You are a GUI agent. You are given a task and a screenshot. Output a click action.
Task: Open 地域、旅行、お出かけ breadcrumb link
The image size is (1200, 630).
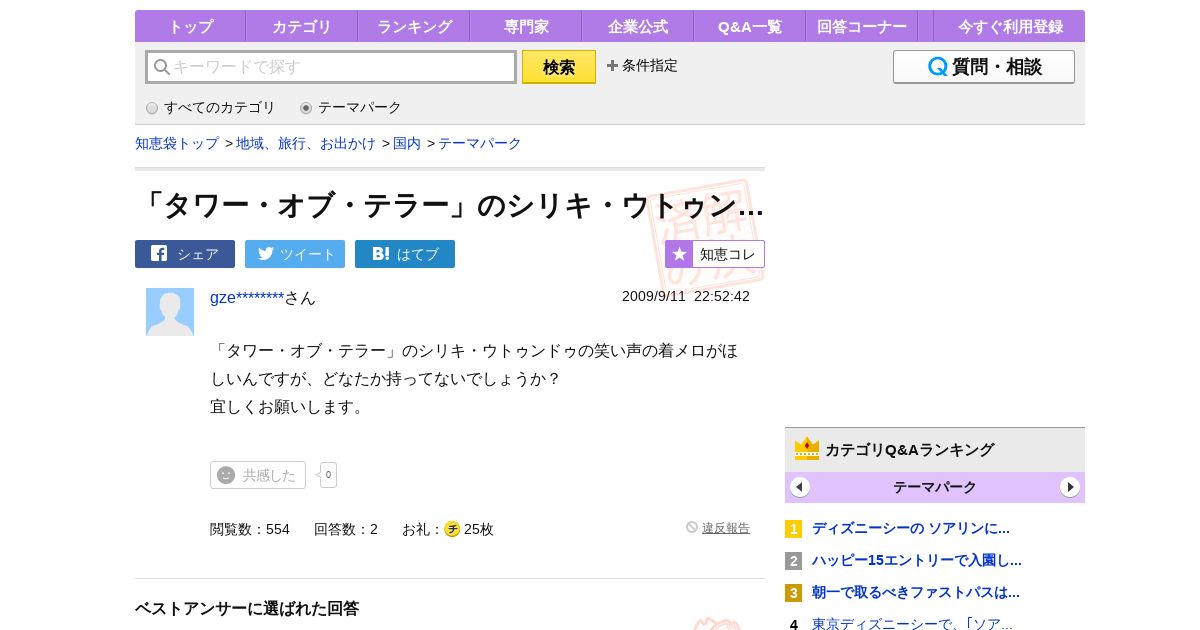(x=306, y=143)
